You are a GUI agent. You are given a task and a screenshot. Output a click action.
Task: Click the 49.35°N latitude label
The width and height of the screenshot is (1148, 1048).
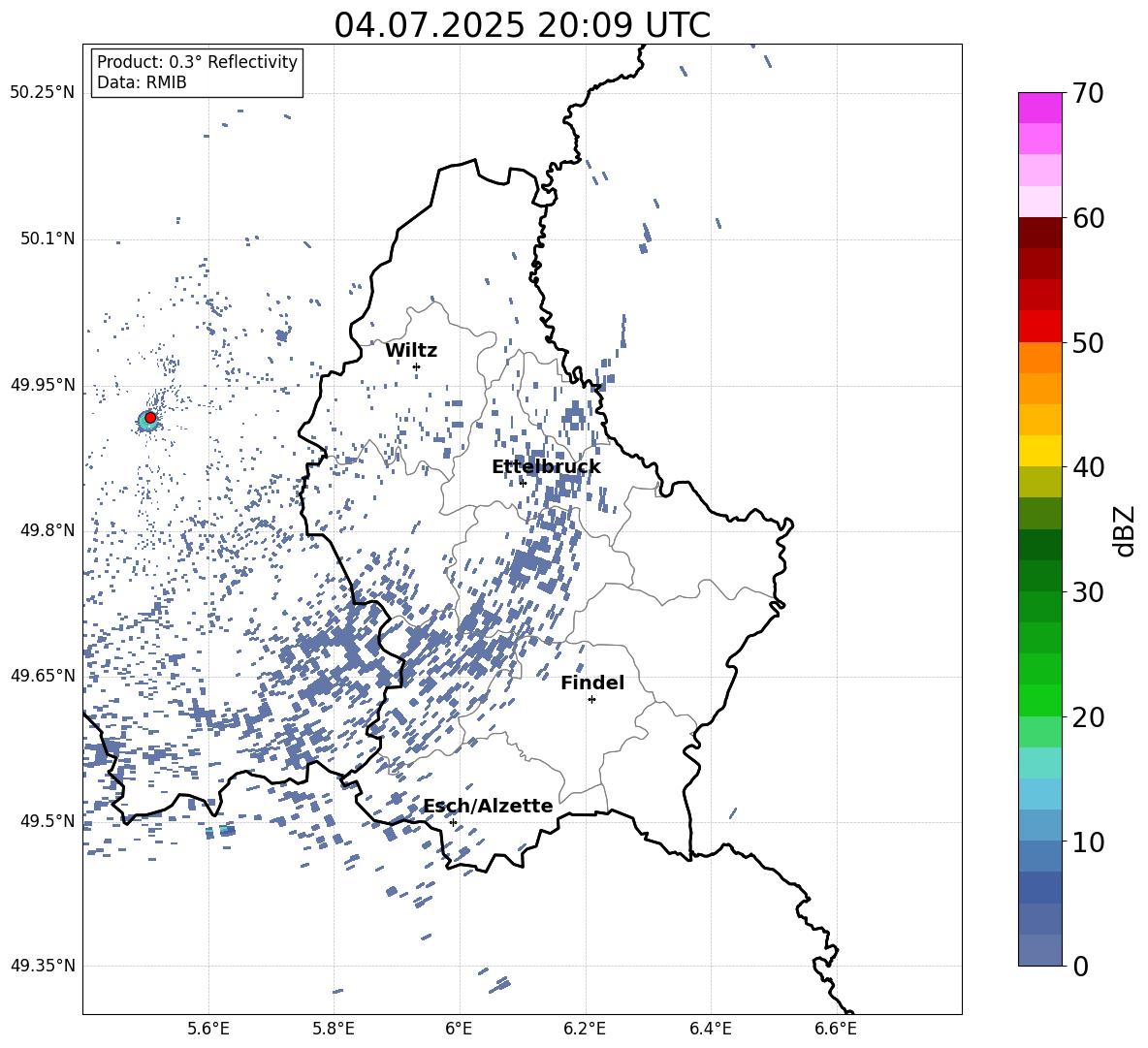(43, 966)
